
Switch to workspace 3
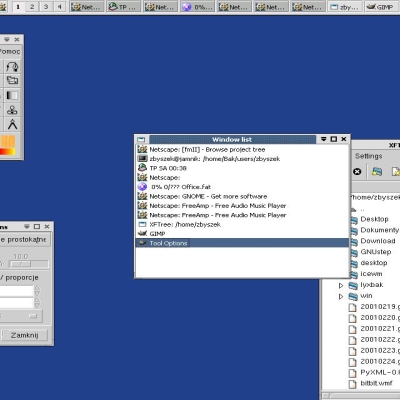pos(46,6)
